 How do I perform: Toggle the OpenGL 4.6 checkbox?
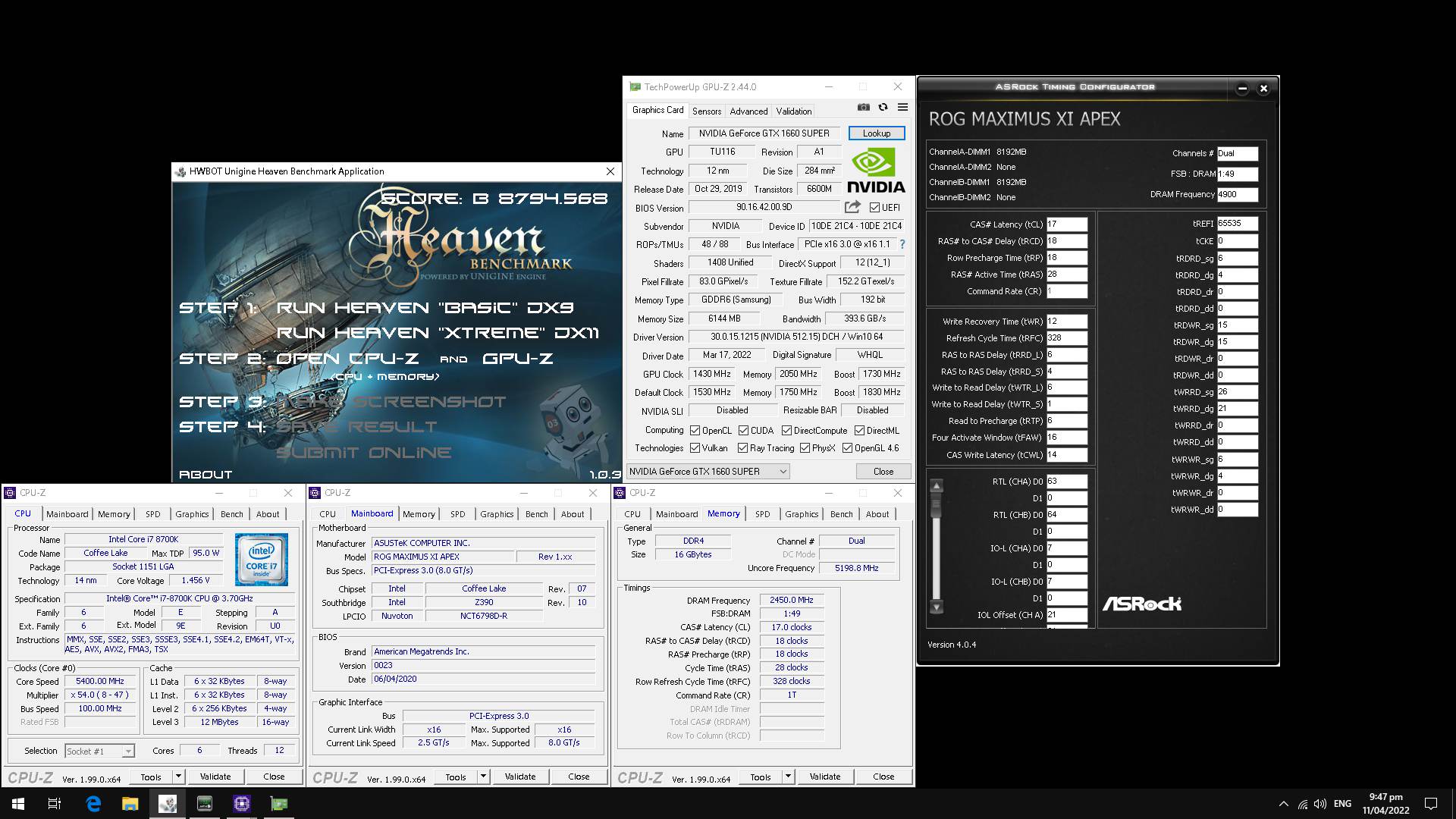(847, 448)
